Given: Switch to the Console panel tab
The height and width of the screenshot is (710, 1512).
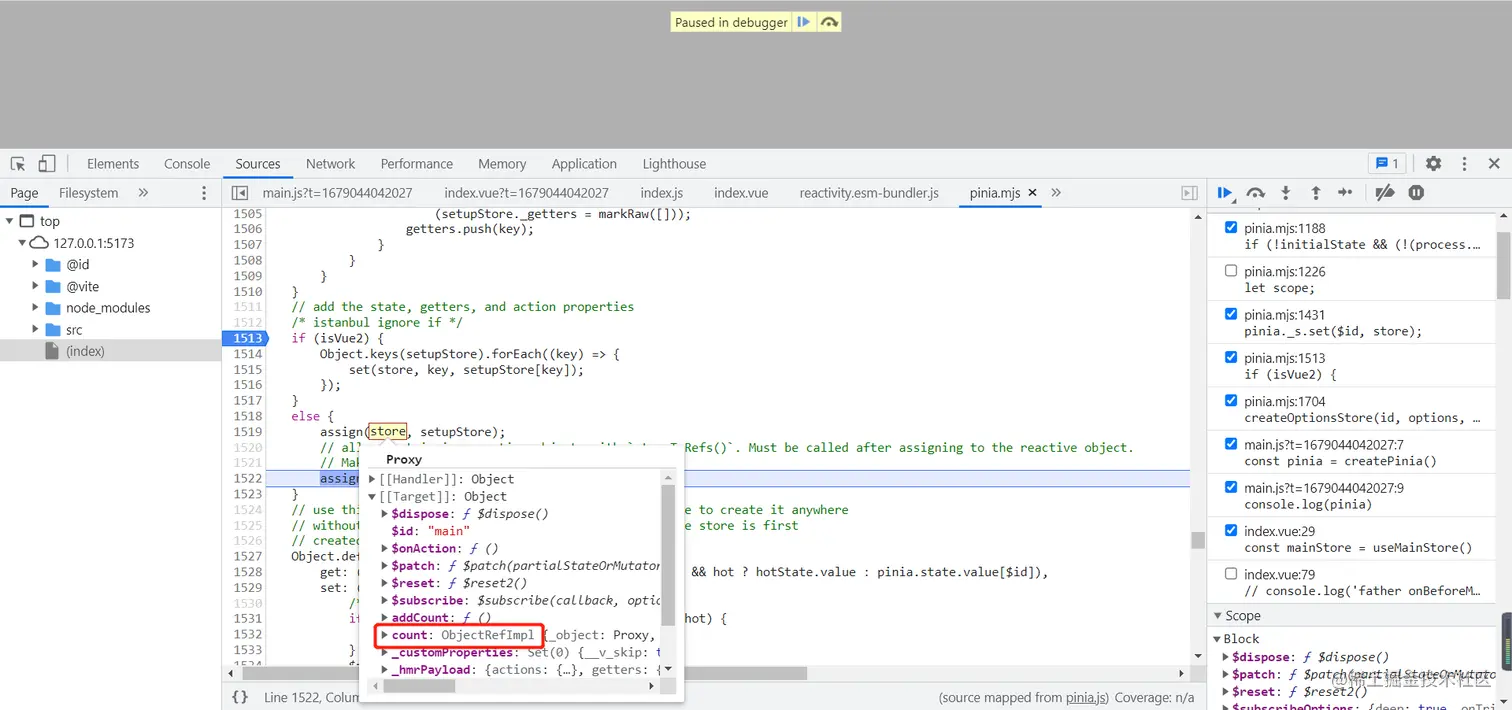Looking at the screenshot, I should coord(187,164).
